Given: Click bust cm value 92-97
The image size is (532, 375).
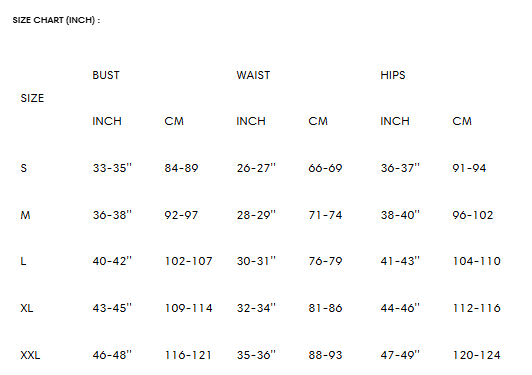Looking at the screenshot, I should 181,215.
